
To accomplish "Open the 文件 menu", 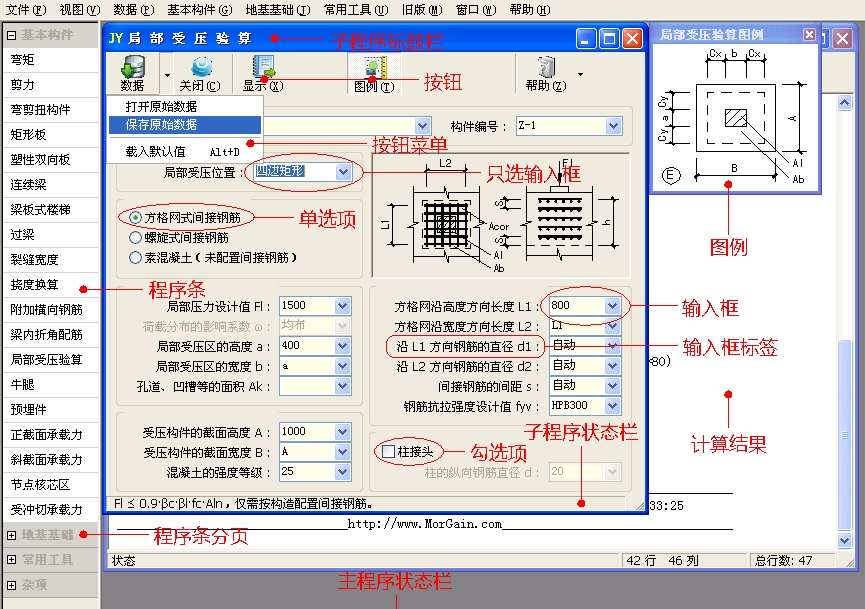I will pyautogui.click(x=26, y=9).
